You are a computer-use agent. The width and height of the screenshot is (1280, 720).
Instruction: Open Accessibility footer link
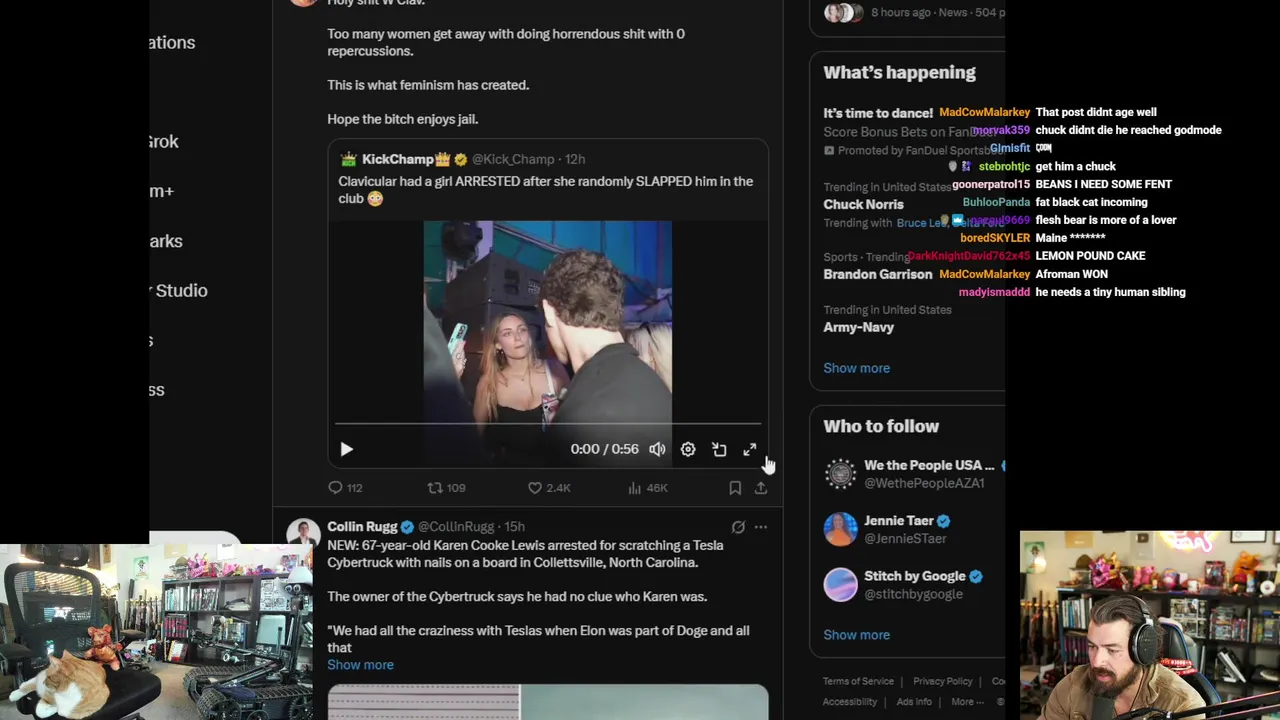point(849,702)
